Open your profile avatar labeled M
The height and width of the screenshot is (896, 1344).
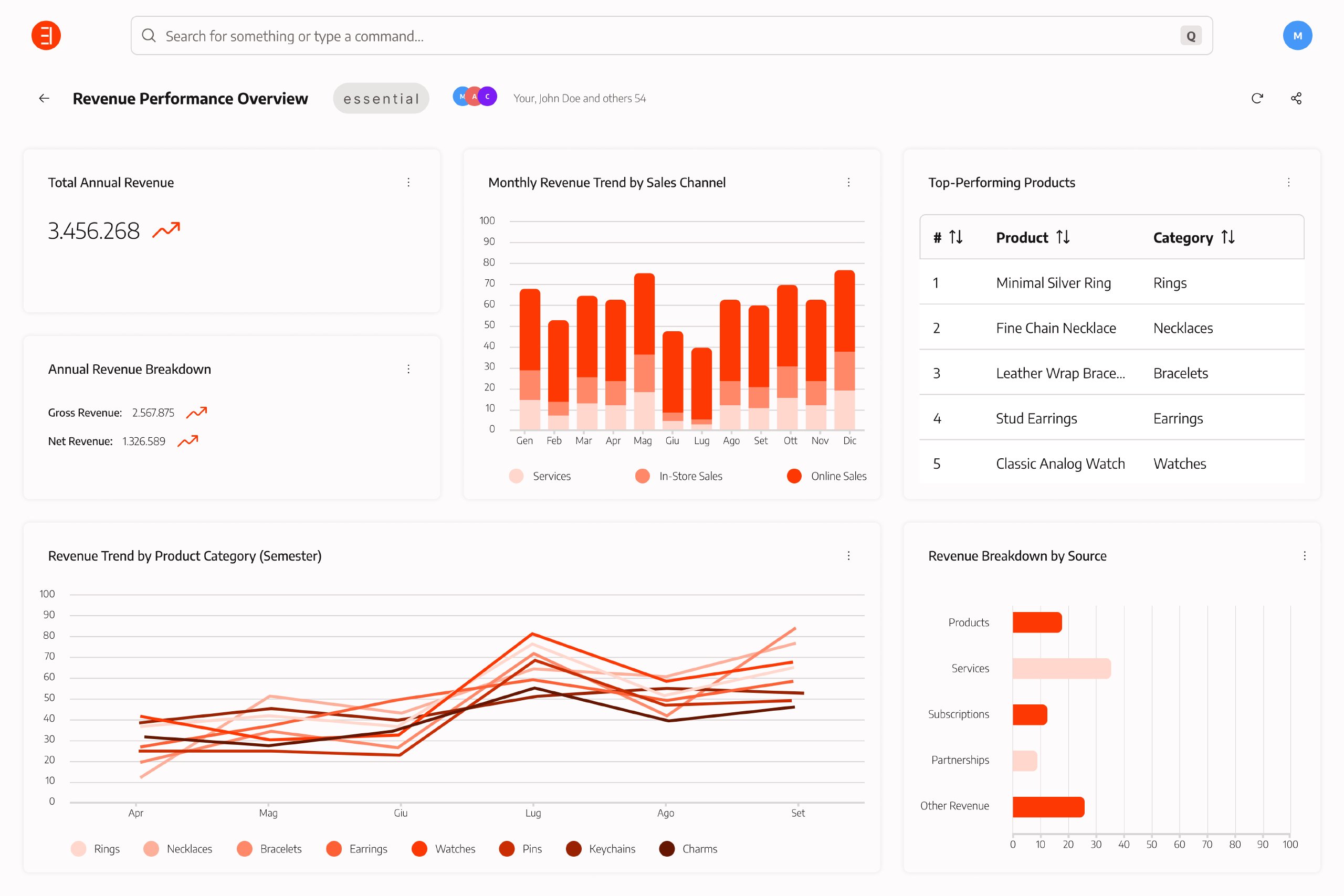(x=1298, y=35)
